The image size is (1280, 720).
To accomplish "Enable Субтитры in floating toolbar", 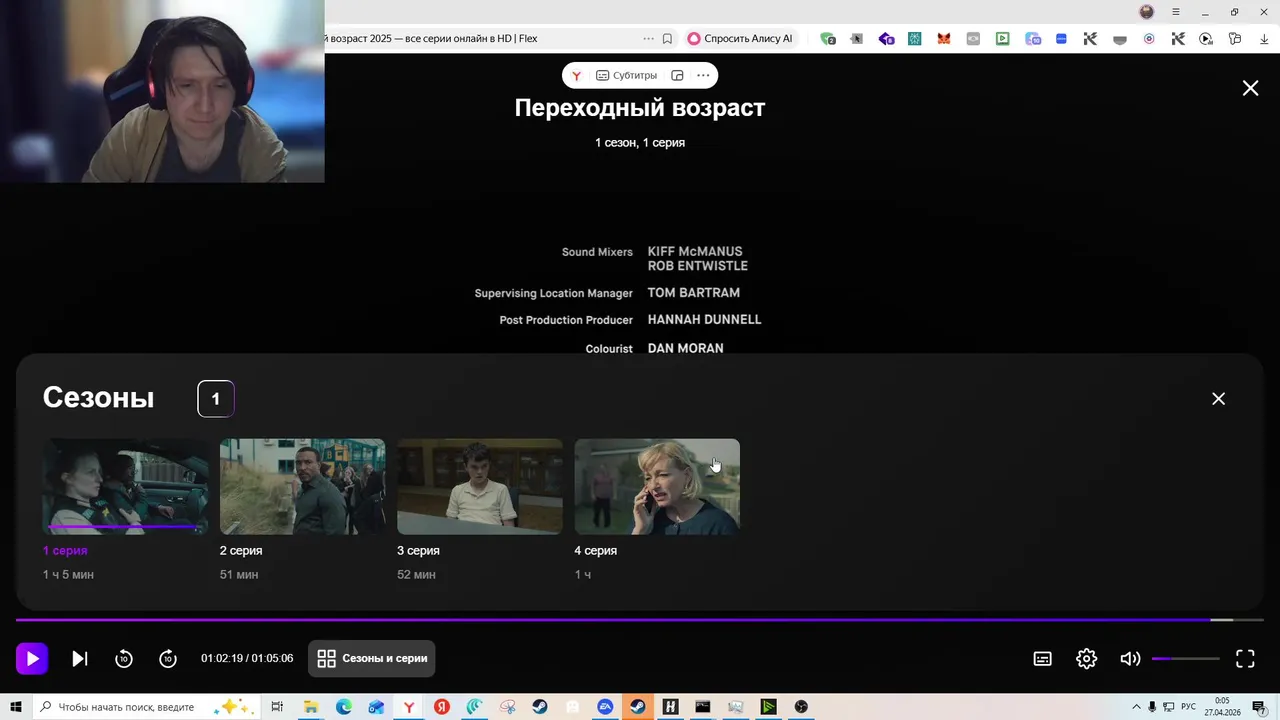I will tap(626, 75).
